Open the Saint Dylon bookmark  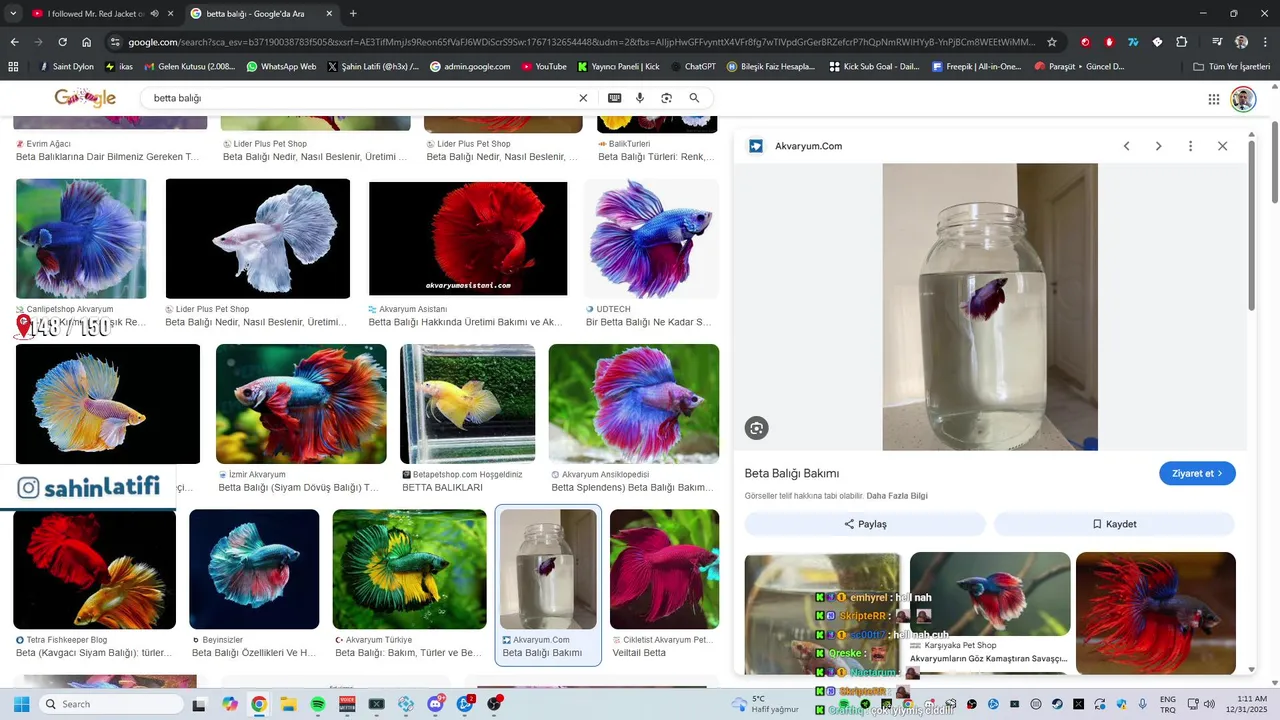click(67, 67)
